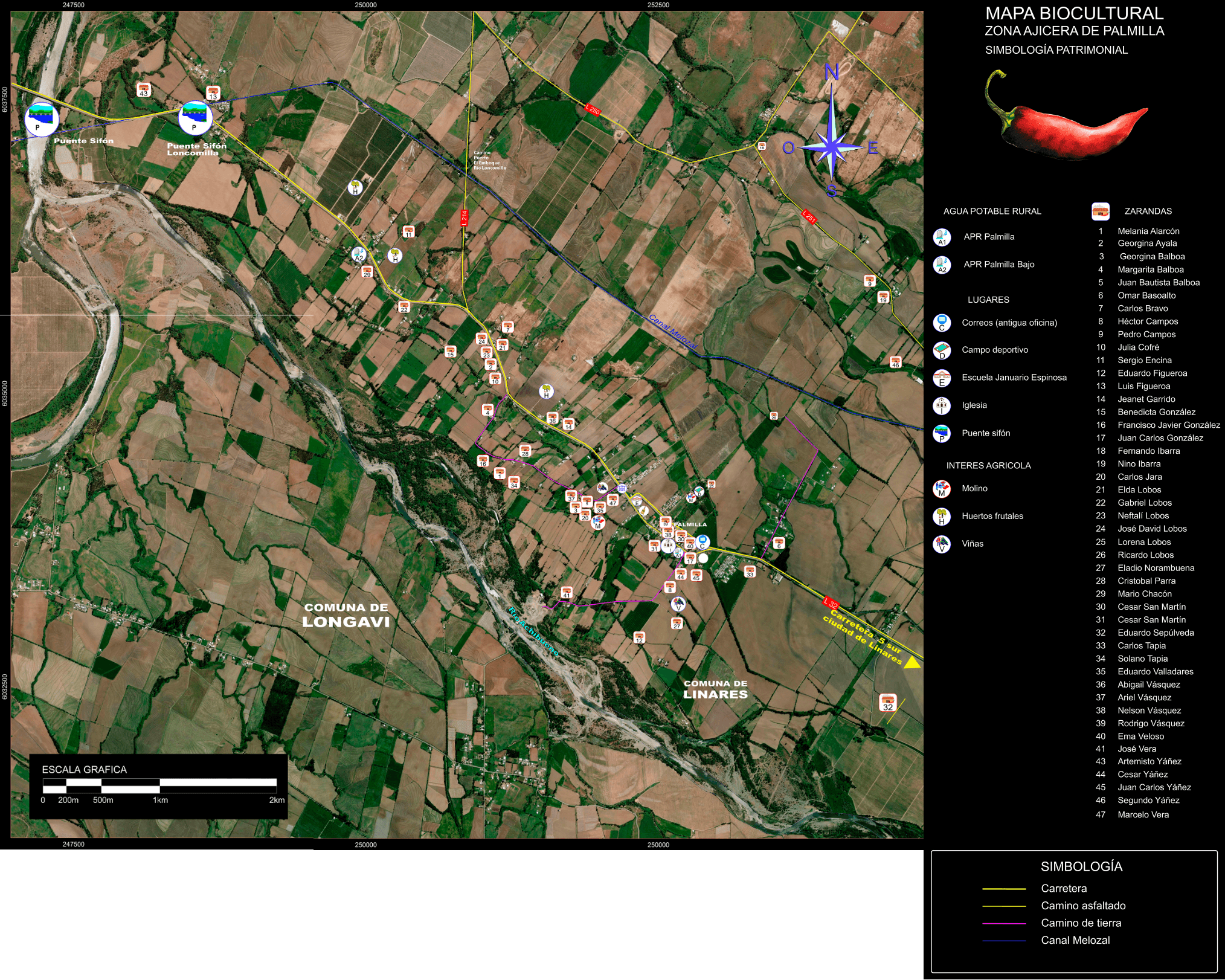The height and width of the screenshot is (980, 1225).
Task: Click the Correos antigua oficina legend icon
Action: tap(942, 323)
